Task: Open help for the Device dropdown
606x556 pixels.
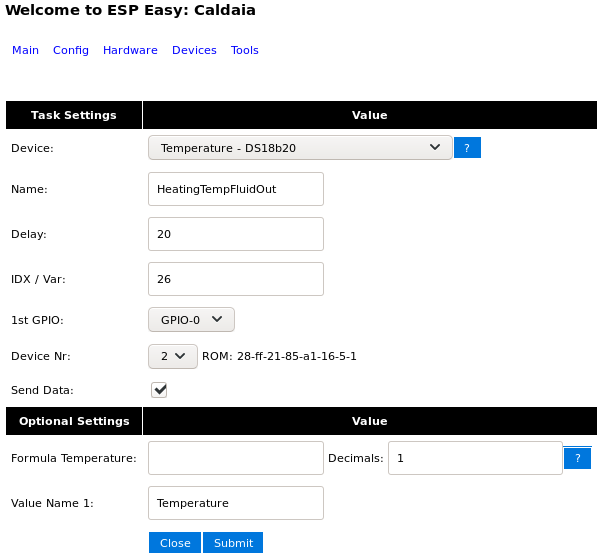Action: pos(467,148)
